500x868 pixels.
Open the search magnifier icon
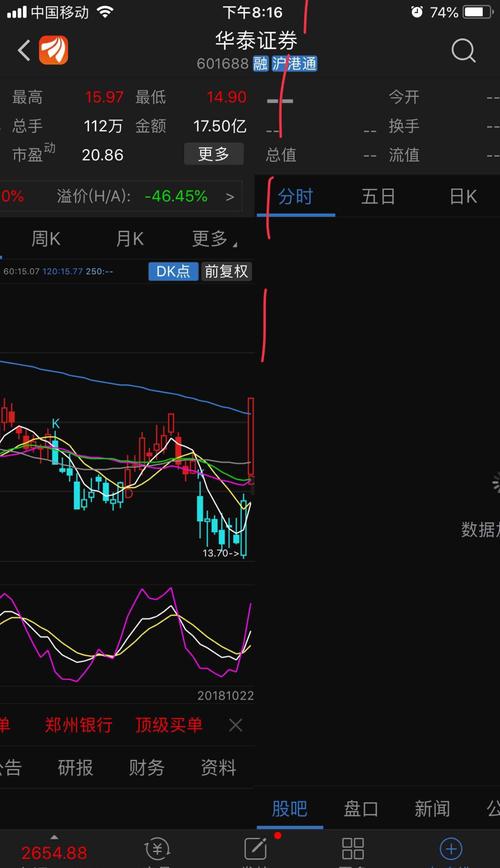click(x=463, y=51)
